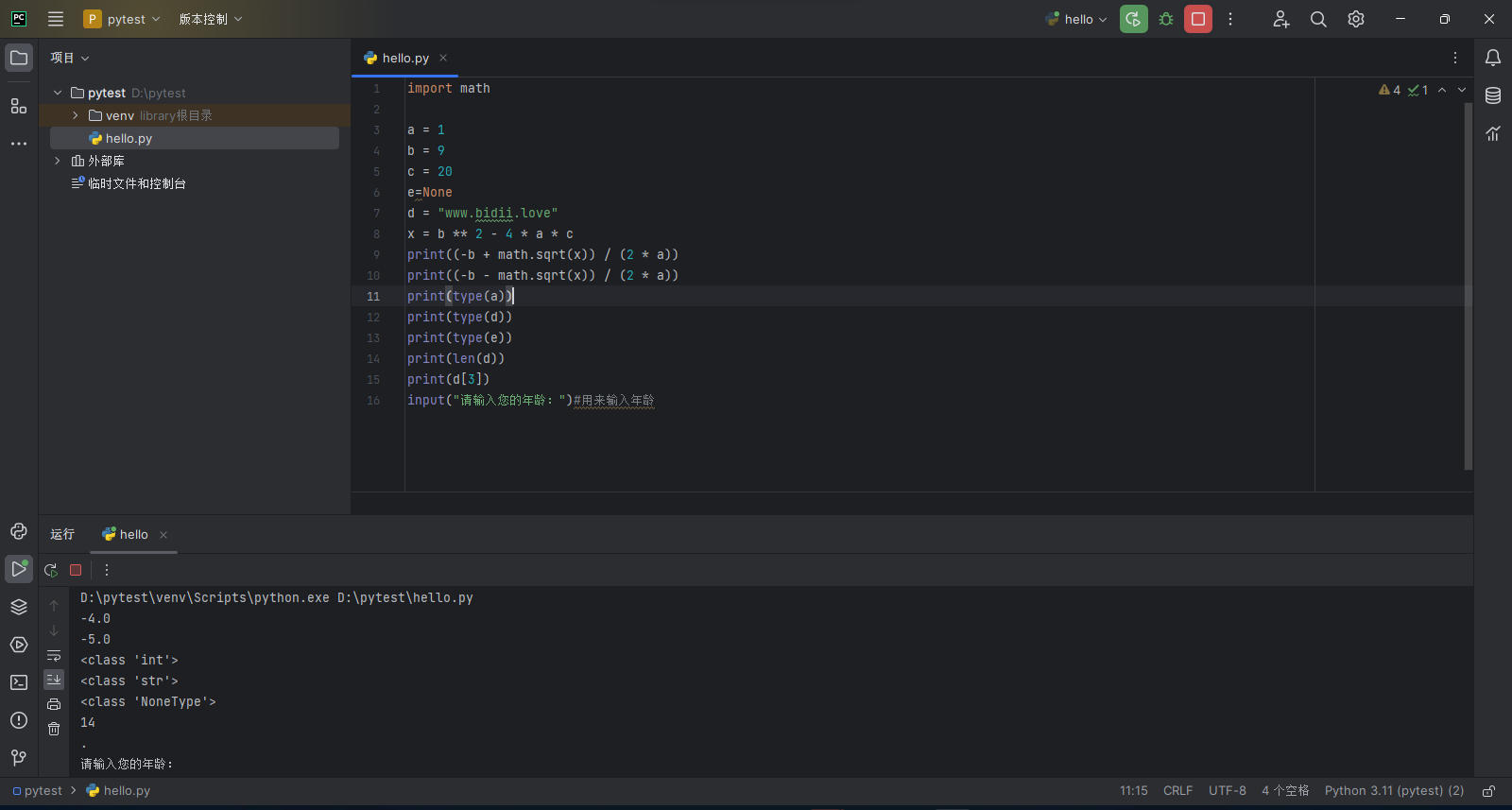Toggle read-only lock in status bar
This screenshot has width=1512, height=810.
tap(1488, 791)
